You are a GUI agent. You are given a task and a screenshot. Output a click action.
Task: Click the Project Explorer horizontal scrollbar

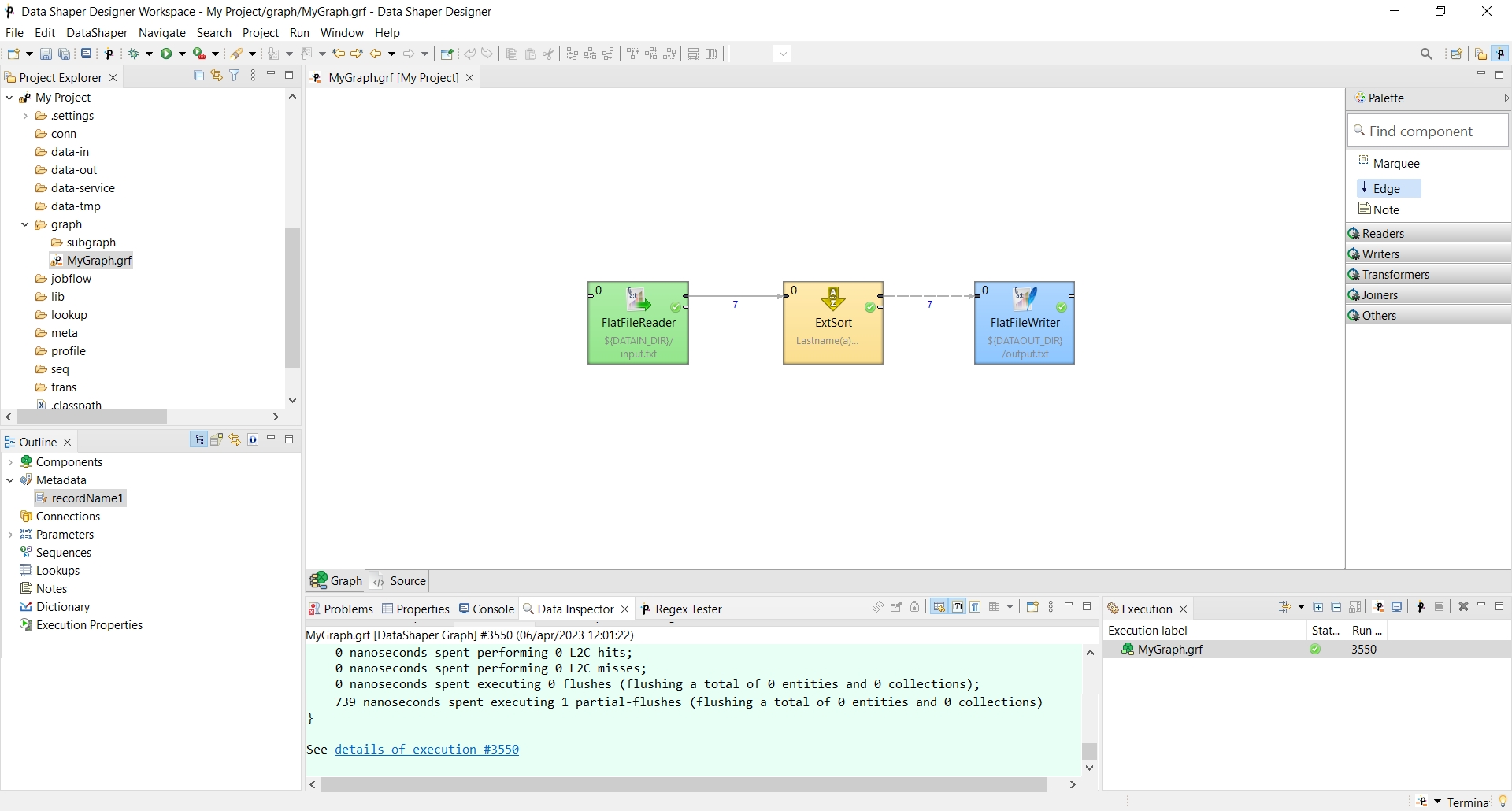coord(91,417)
